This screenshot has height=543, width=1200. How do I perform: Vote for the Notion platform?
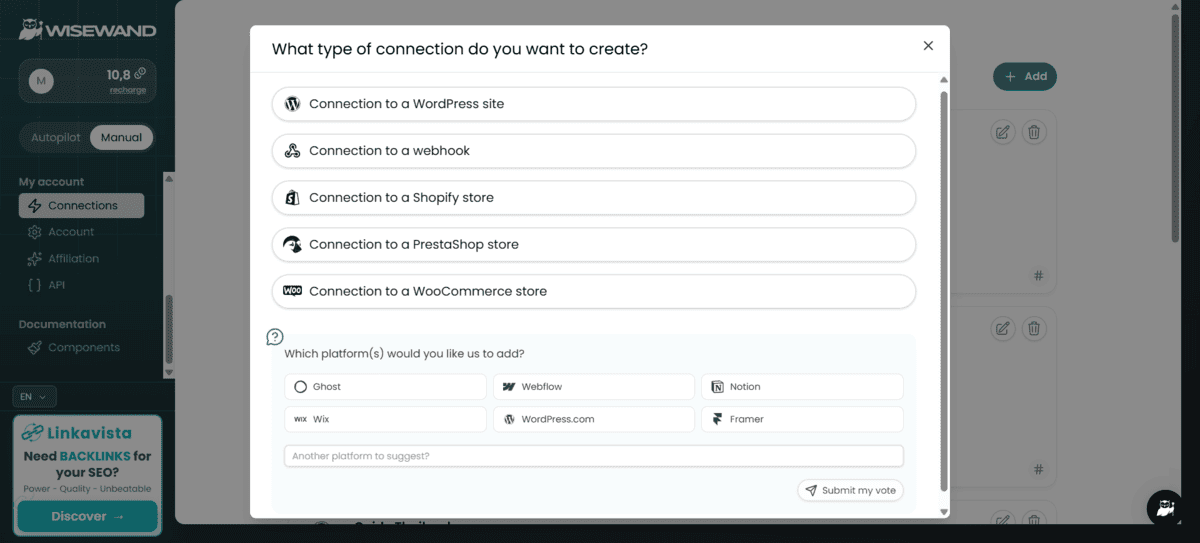pos(802,387)
